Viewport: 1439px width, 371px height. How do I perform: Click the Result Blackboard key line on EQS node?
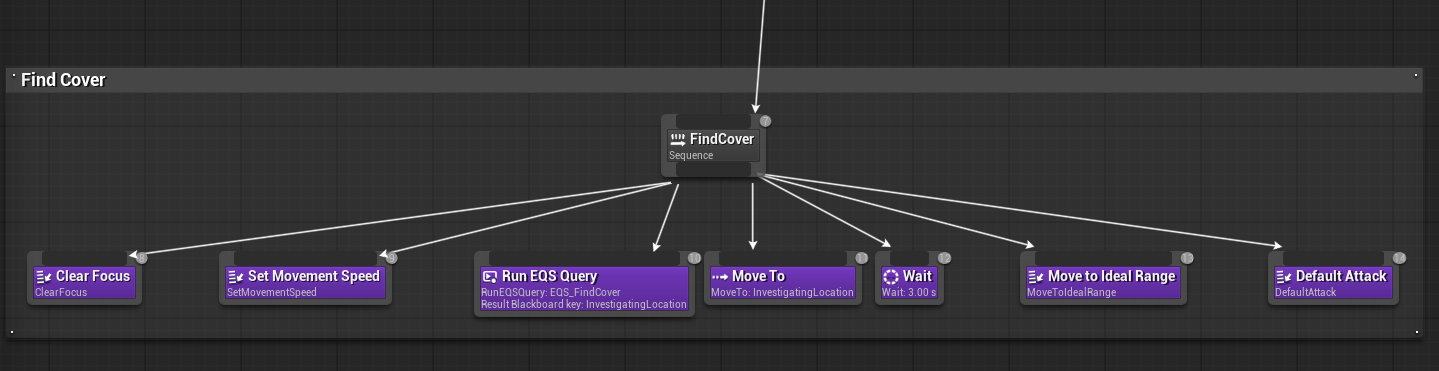(584, 304)
